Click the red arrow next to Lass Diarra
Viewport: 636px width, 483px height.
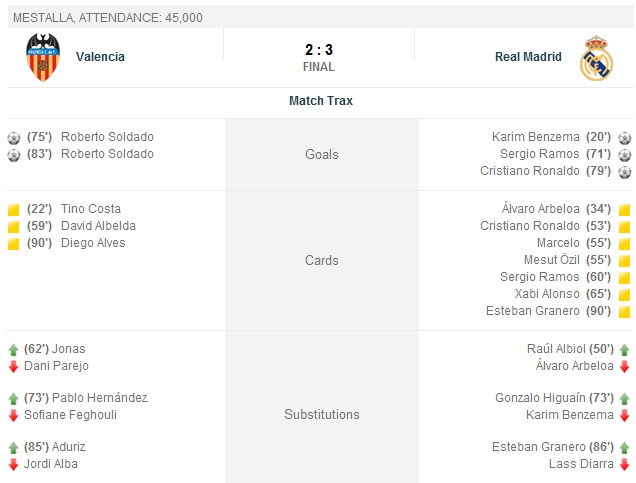[x=624, y=465]
